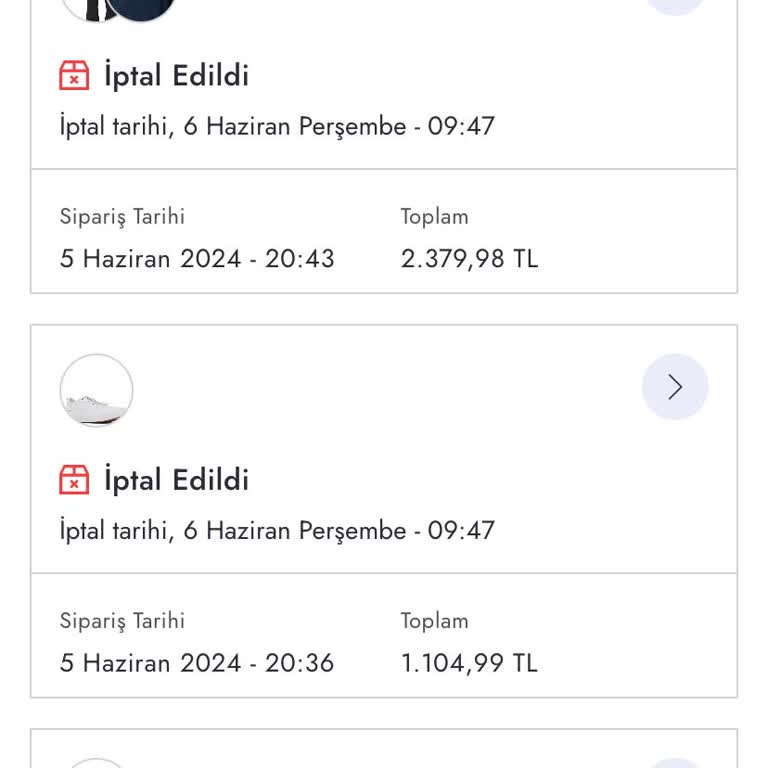Screen dimensions: 768x768
Task: Expand details arrow of the 1.104,99 TL order
Action: (675, 387)
